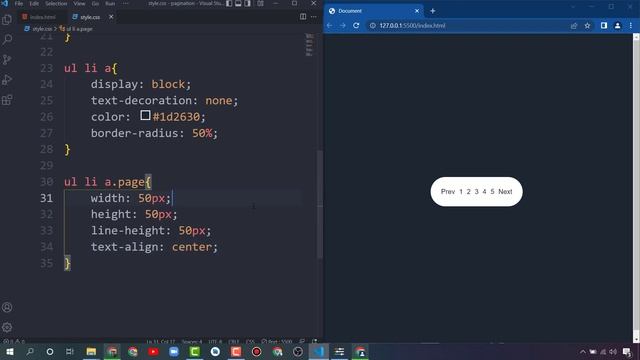The height and width of the screenshot is (360, 640).
Task: Click the Prev pagination link
Action: tap(448, 192)
